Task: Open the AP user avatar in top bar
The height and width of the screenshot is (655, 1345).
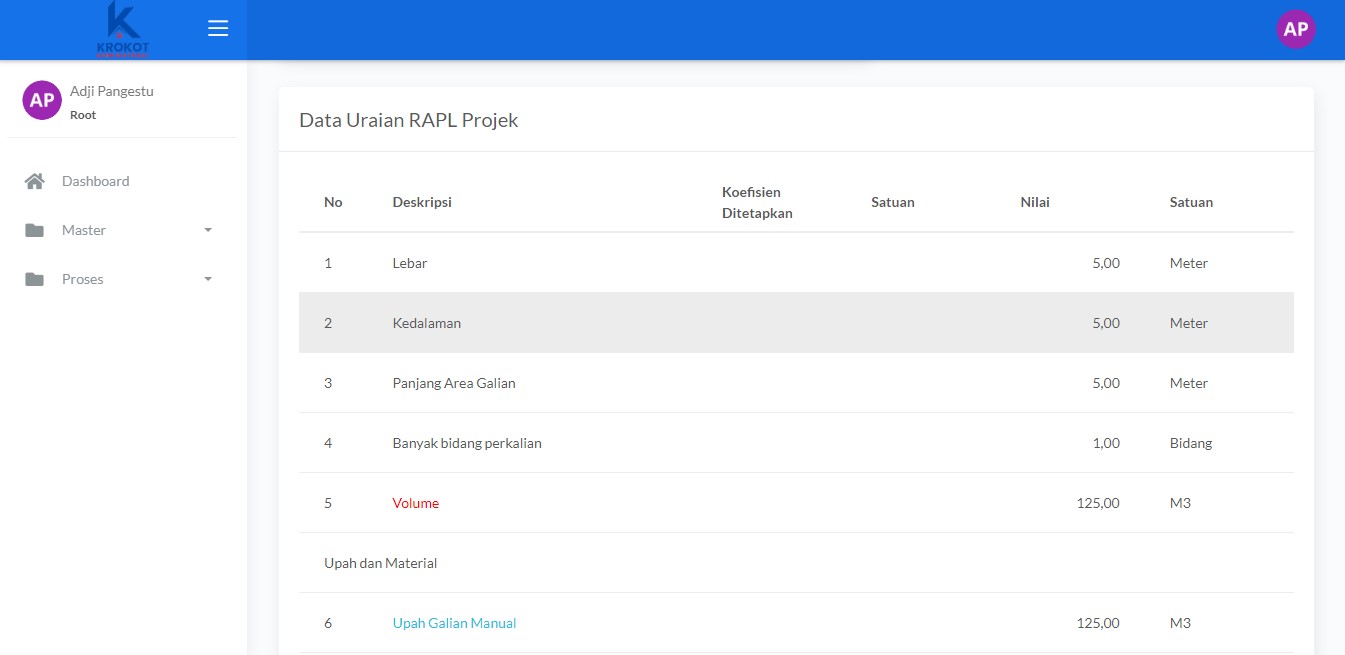Action: 1295,29
